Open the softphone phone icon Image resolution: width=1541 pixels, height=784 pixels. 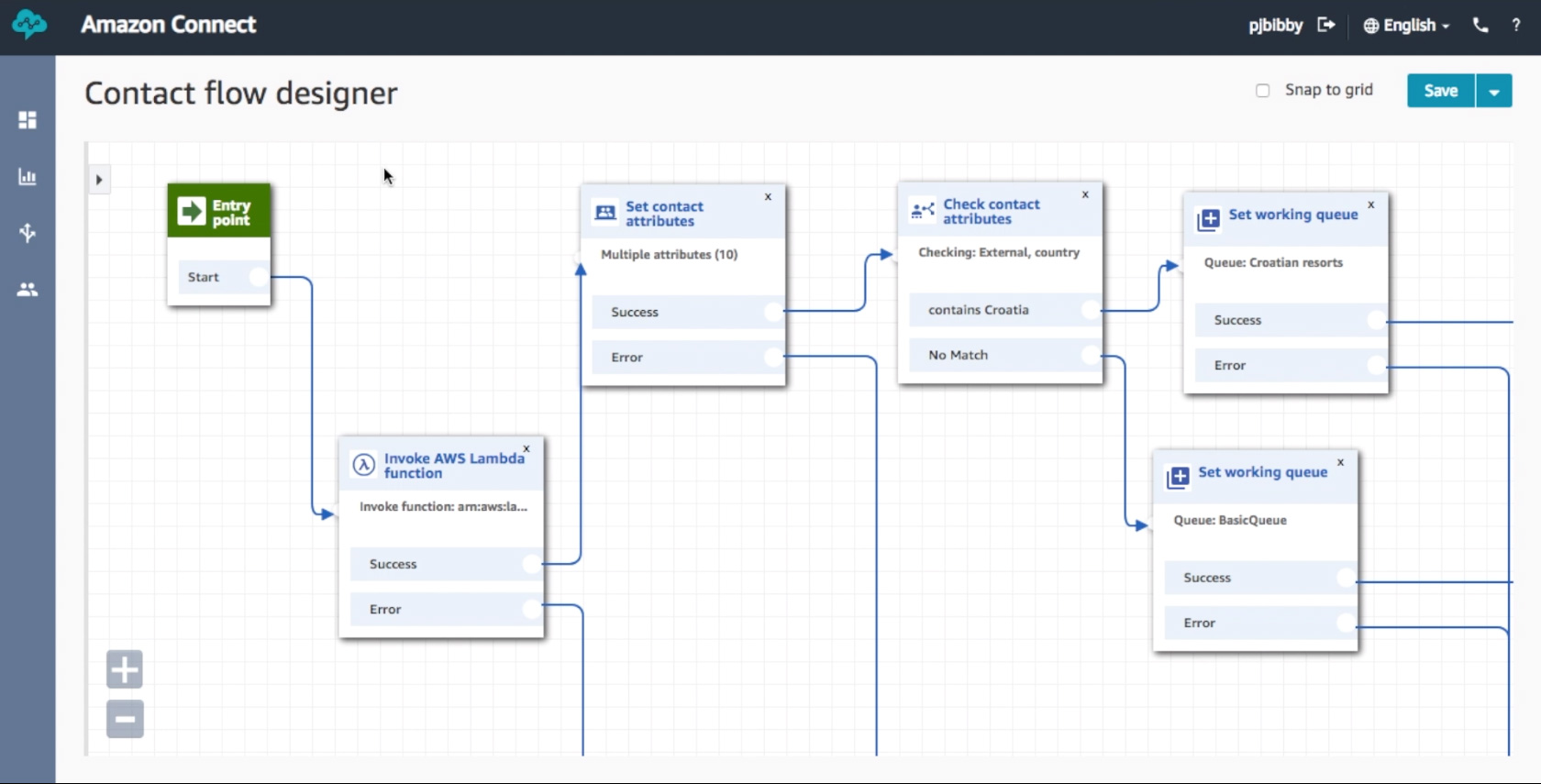point(1480,26)
